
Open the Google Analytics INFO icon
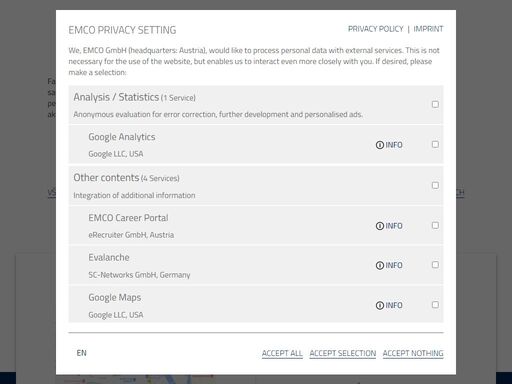point(389,145)
